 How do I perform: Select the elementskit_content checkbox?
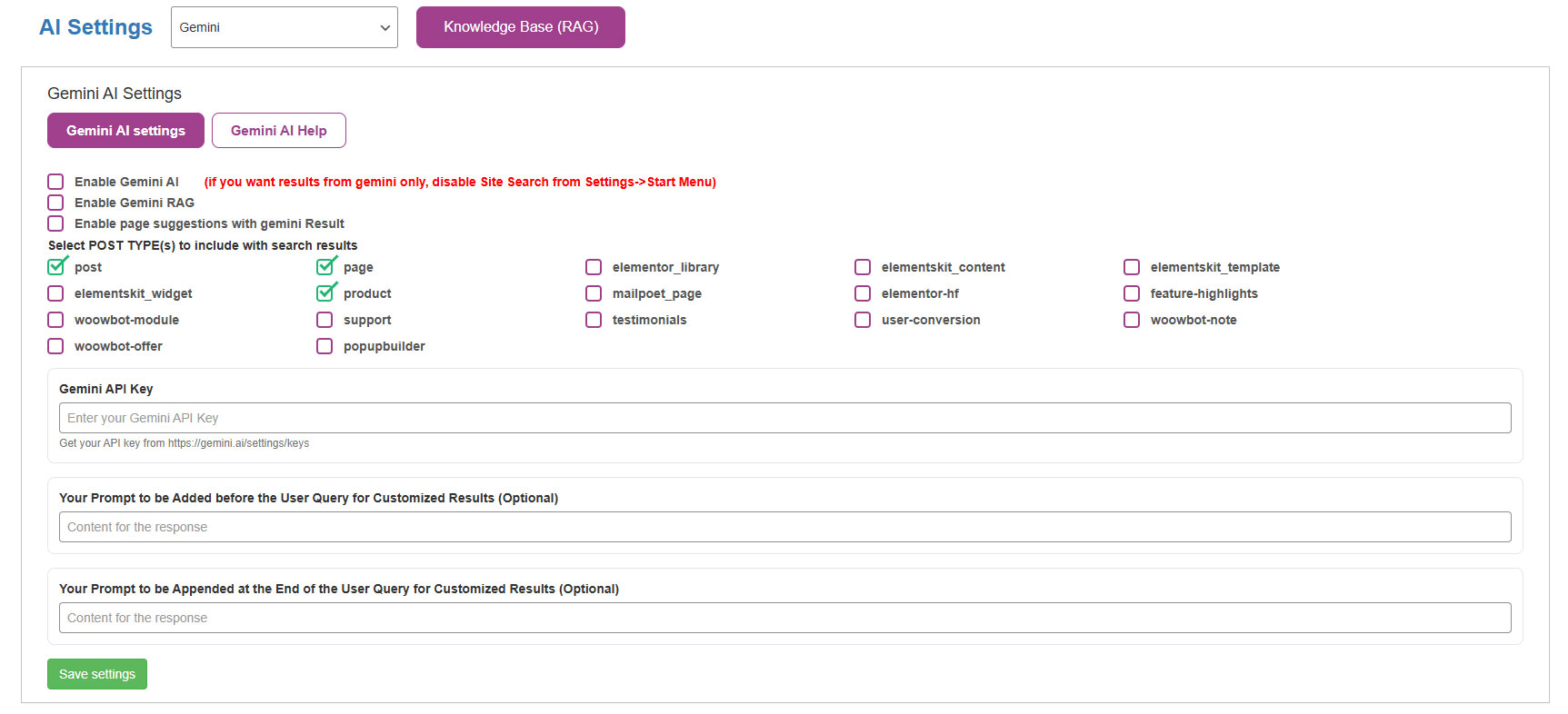coord(863,267)
